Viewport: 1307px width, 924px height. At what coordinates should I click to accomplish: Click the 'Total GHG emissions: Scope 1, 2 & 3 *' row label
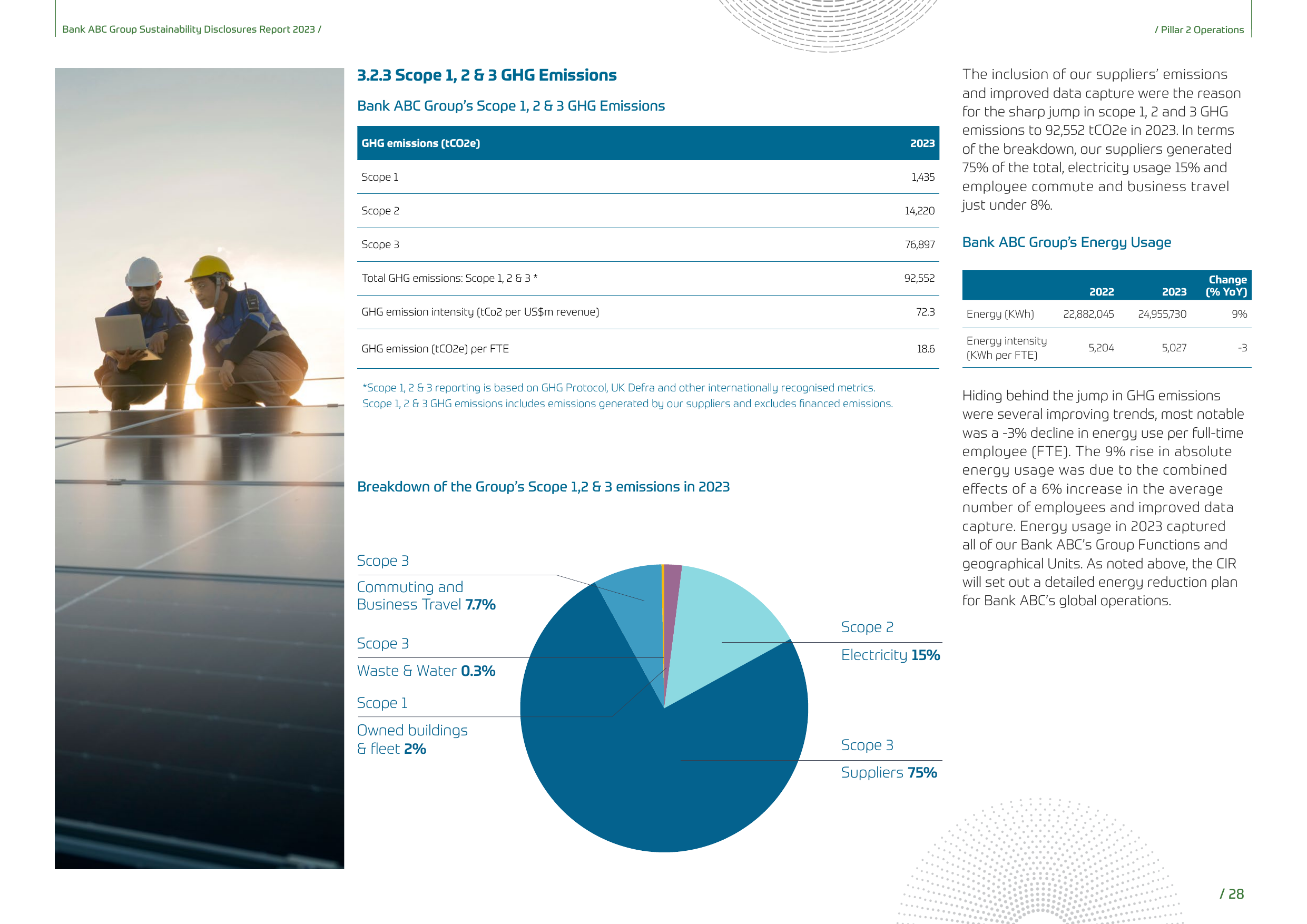pyautogui.click(x=449, y=278)
